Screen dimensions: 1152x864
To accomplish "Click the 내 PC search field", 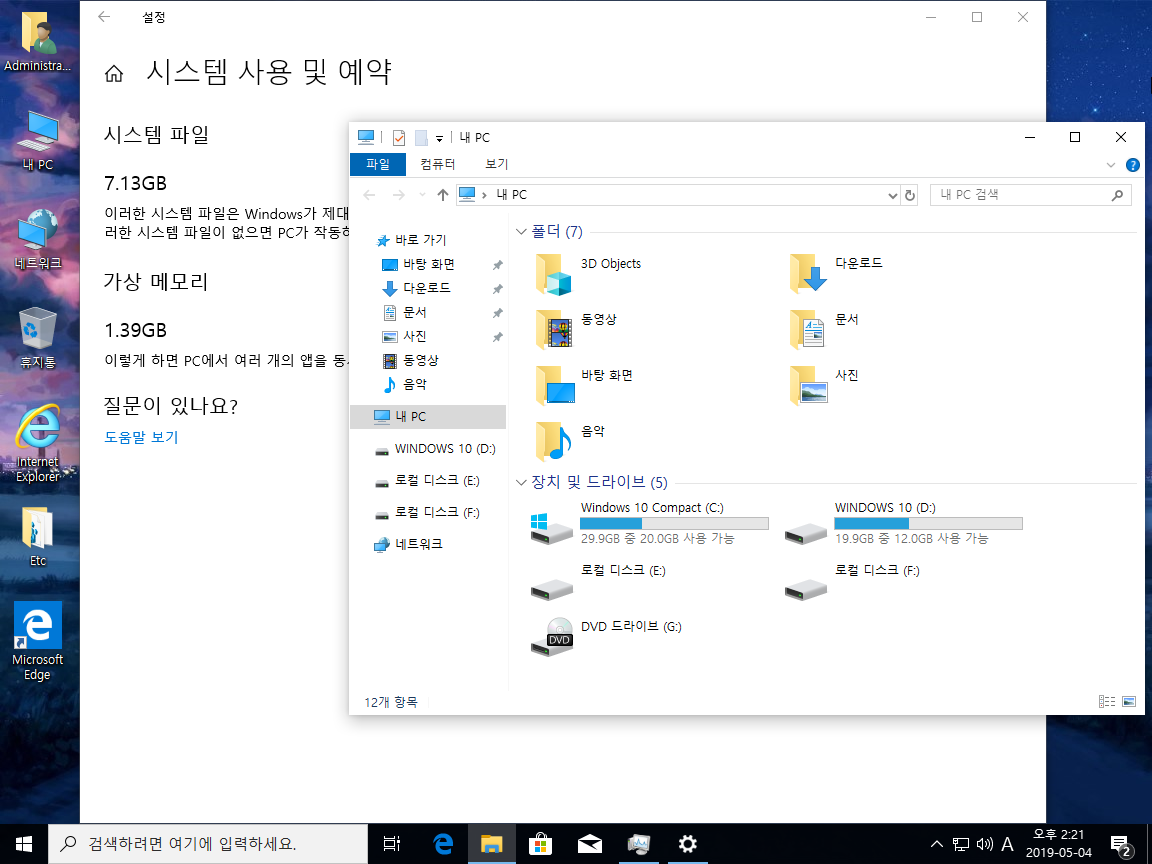I will coord(1030,195).
